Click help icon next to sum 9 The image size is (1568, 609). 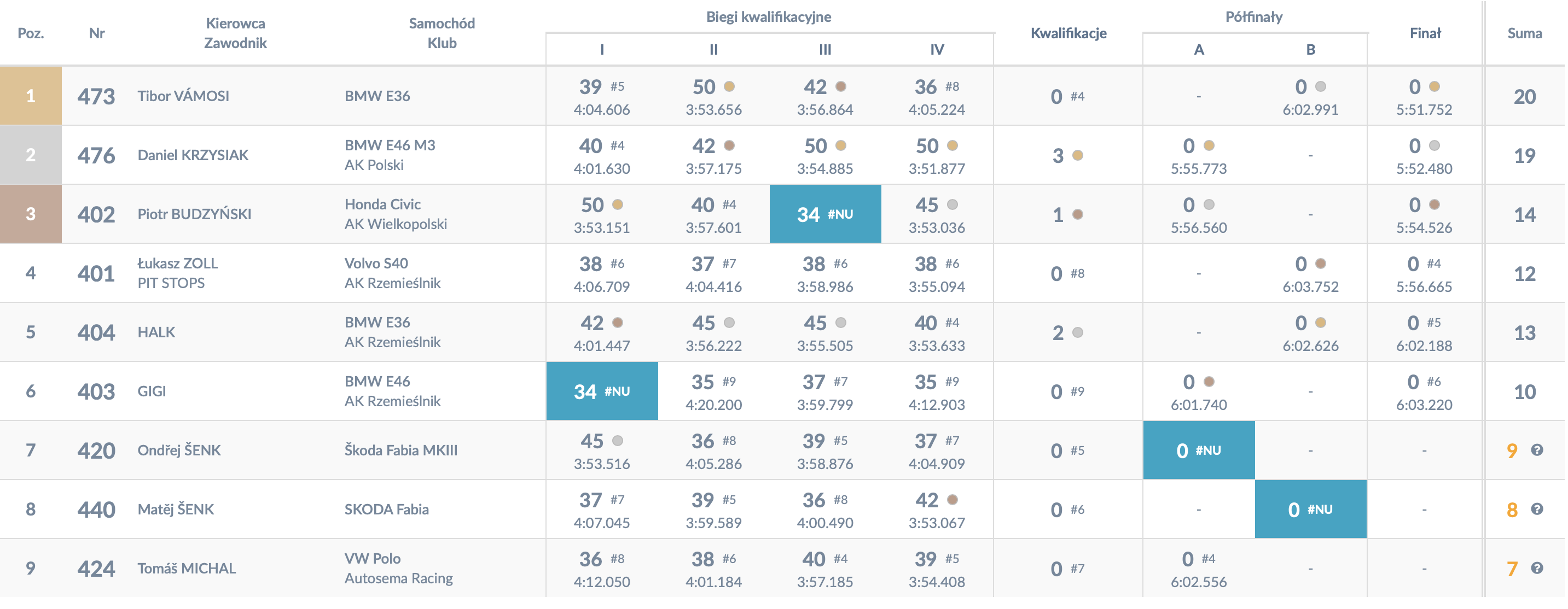point(1536,450)
